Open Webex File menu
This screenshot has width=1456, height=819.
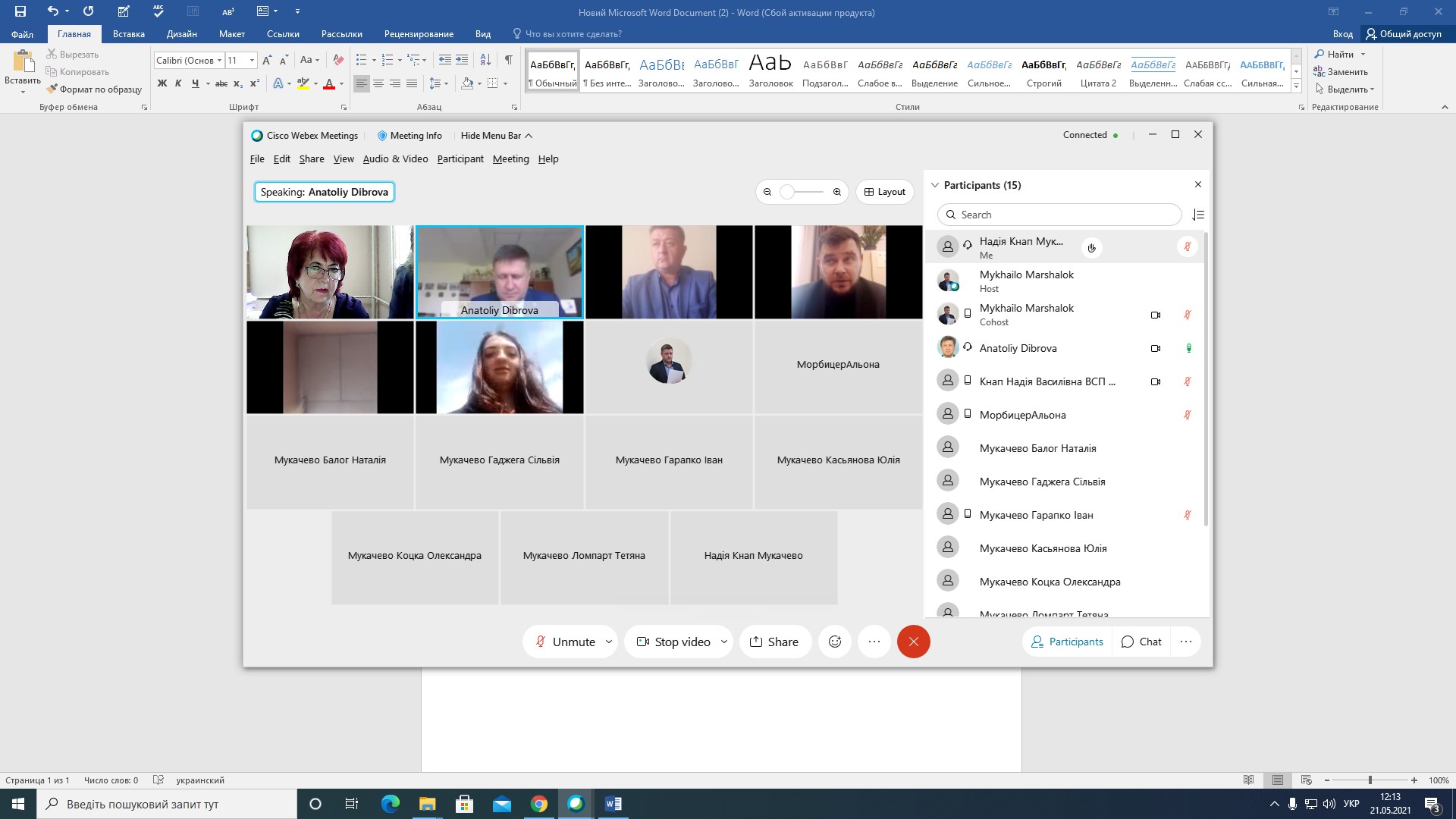click(x=257, y=158)
